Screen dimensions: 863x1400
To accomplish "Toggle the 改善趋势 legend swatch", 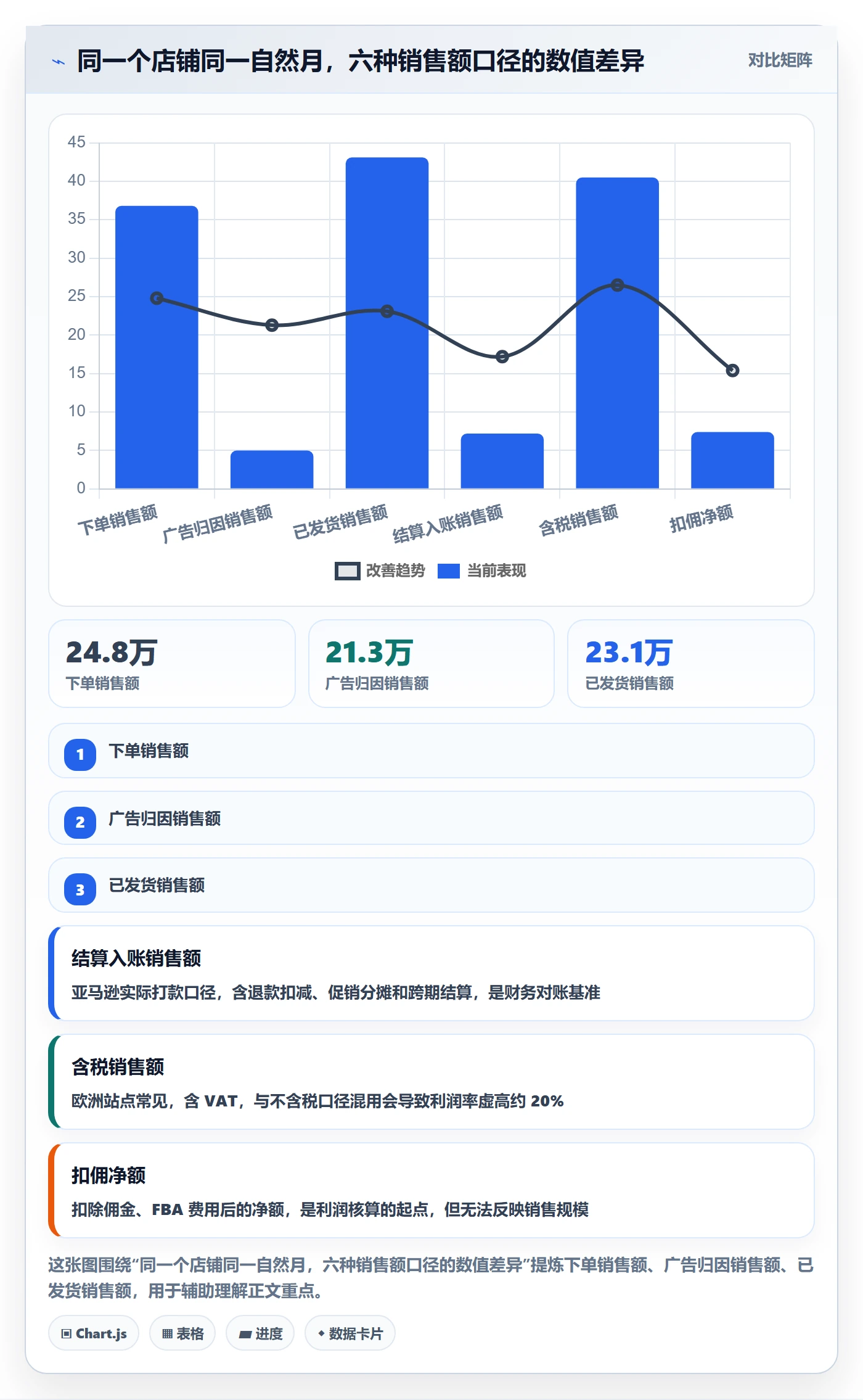I will 347,571.
